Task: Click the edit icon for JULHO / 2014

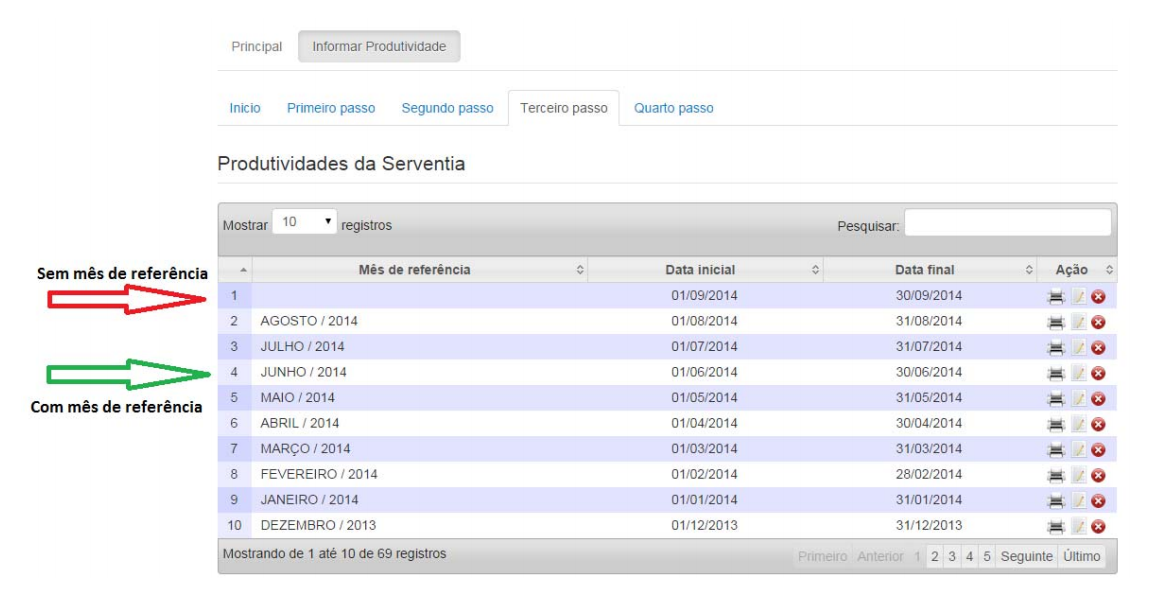Action: 1078,347
